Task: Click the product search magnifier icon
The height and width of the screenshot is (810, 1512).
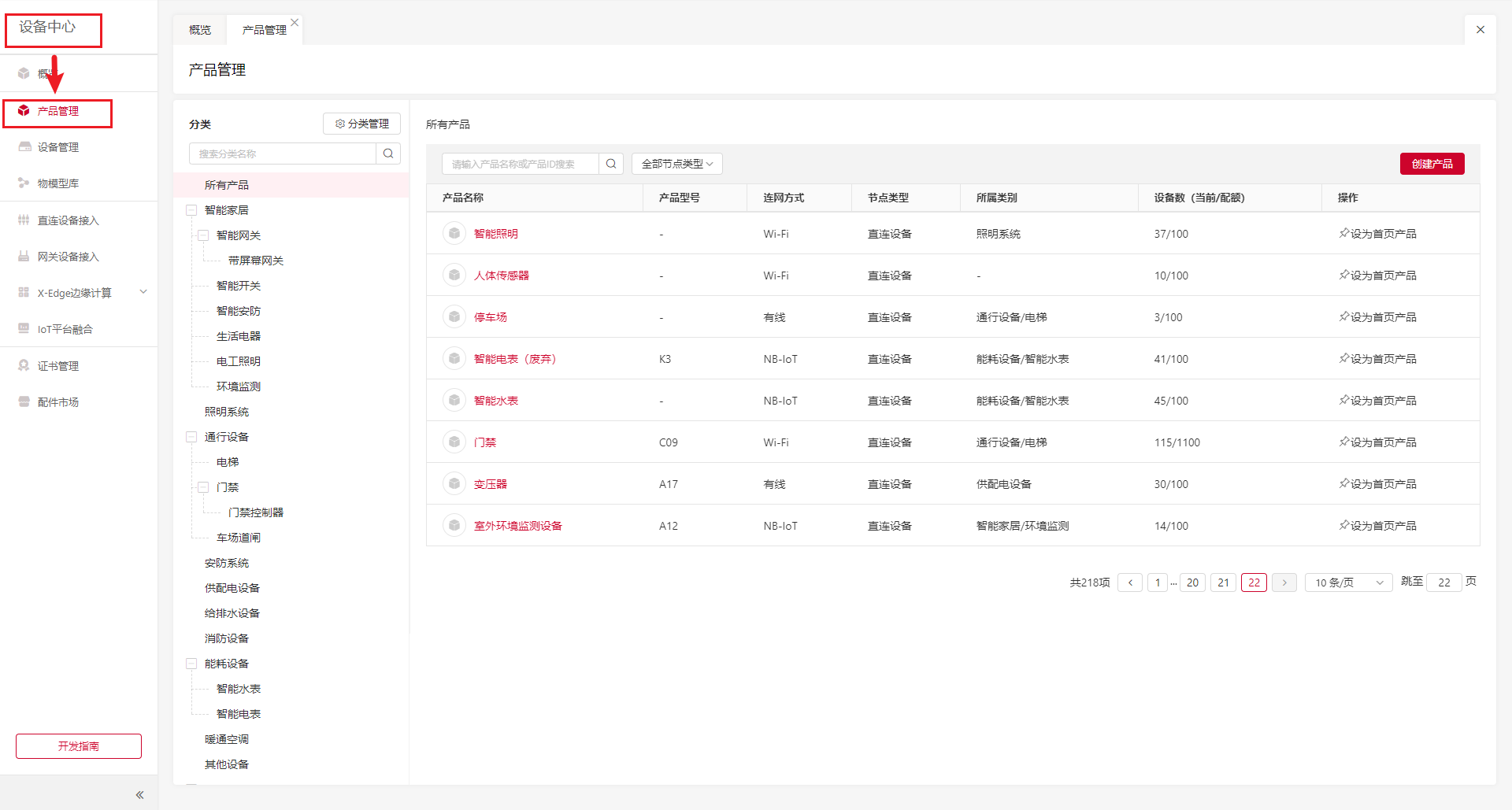Action: point(611,164)
